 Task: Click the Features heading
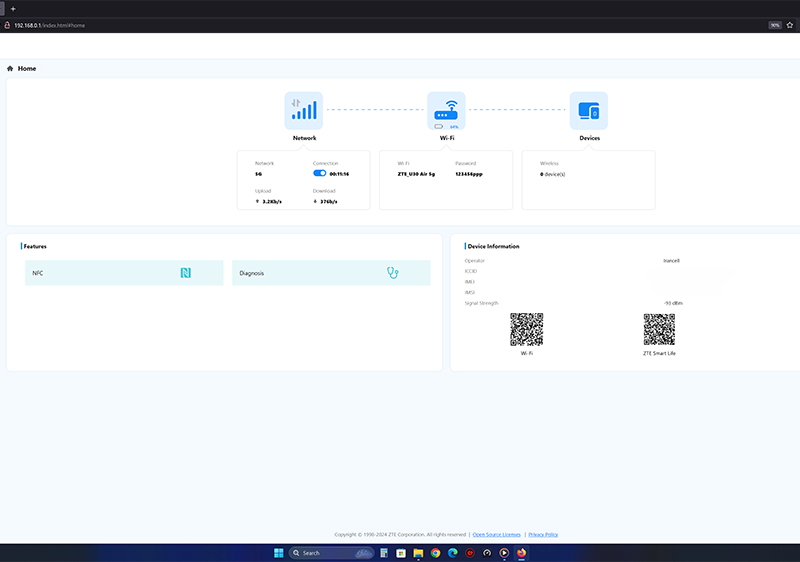coord(35,246)
